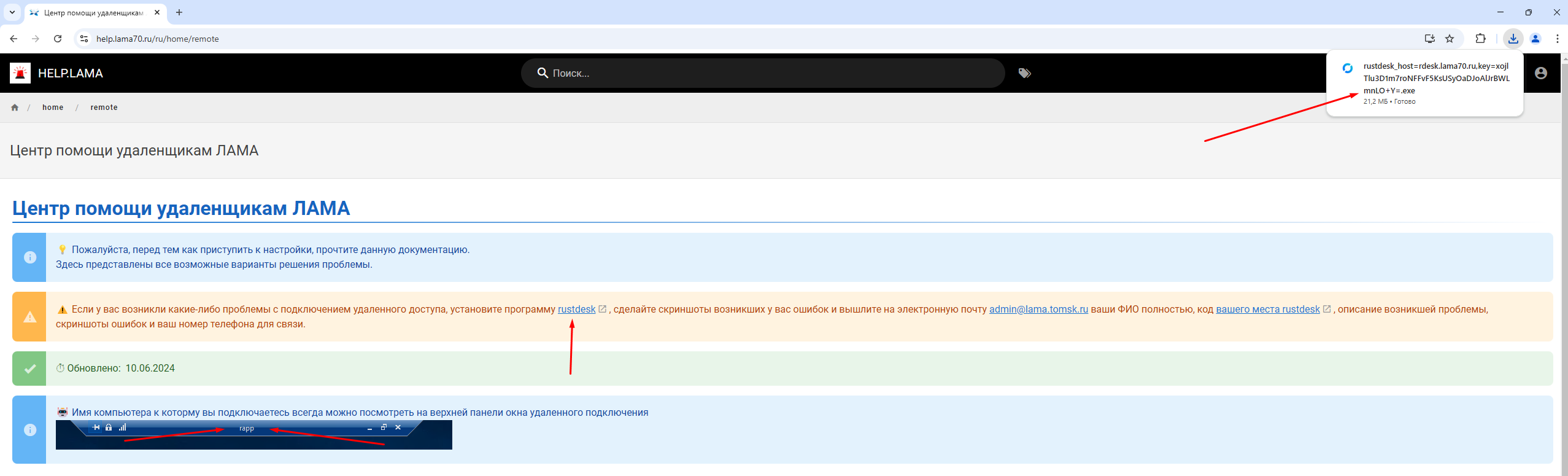Image resolution: width=1568 pixels, height=476 pixels.
Task: Click the rustdesk download link
Action: pos(576,310)
